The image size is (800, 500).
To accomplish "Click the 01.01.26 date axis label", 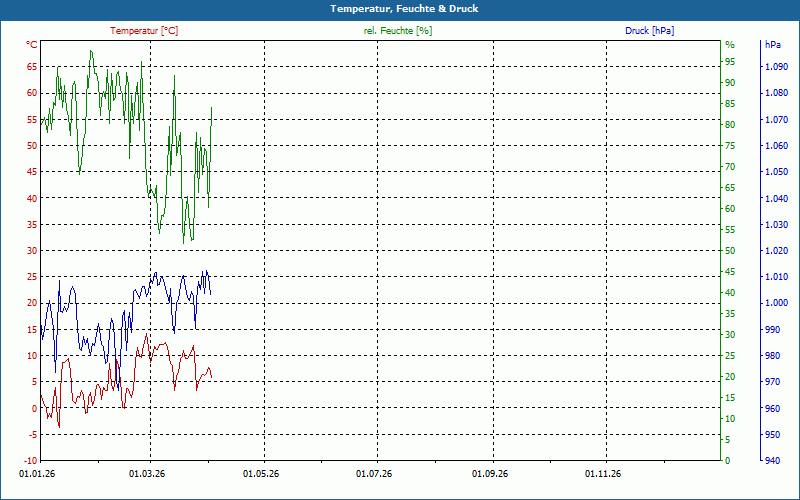I will point(37,474).
